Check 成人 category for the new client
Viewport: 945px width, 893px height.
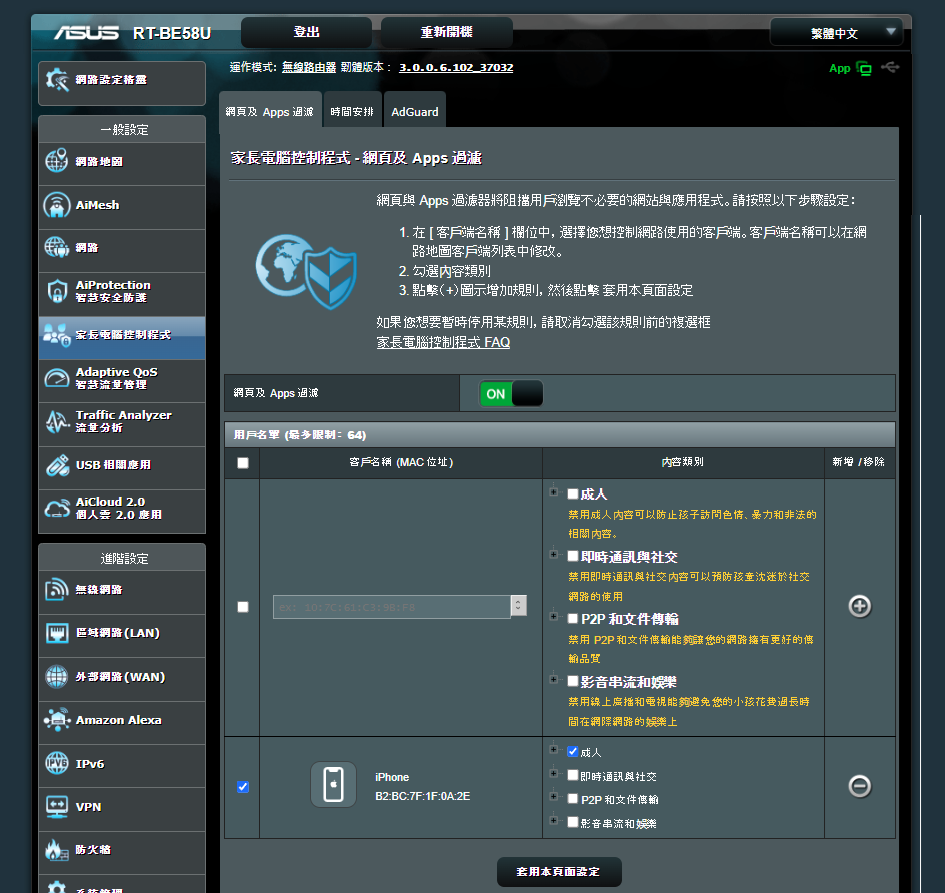(573, 494)
